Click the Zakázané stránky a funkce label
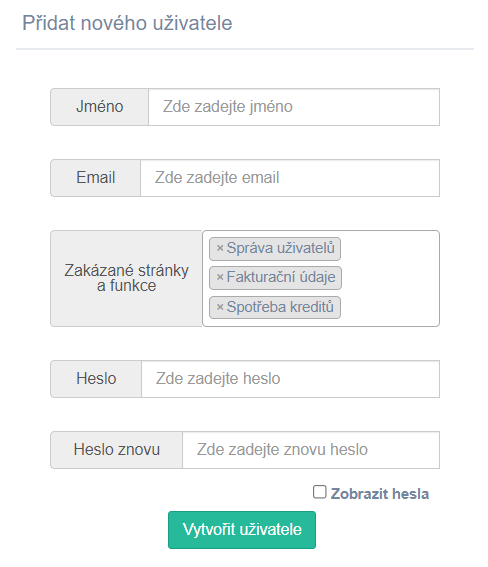This screenshot has width=488, height=567. click(x=127, y=278)
